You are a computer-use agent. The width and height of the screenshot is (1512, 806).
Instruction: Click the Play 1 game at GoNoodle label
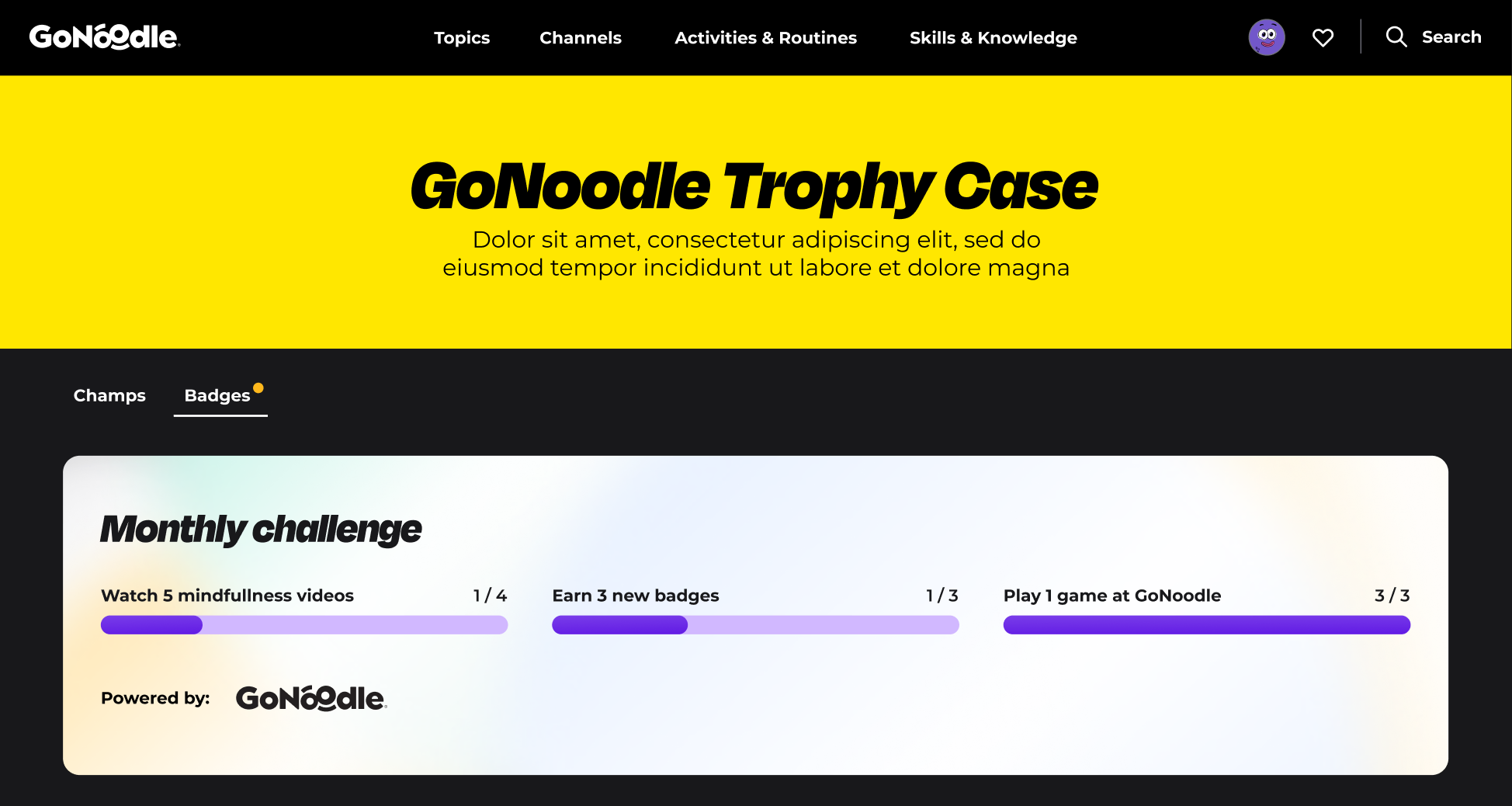pyautogui.click(x=1111, y=596)
